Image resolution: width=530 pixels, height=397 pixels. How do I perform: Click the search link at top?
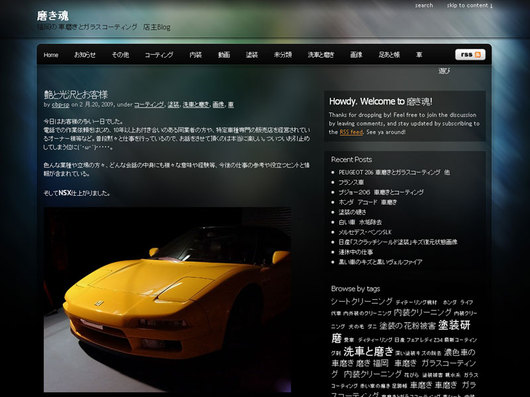(424, 5)
